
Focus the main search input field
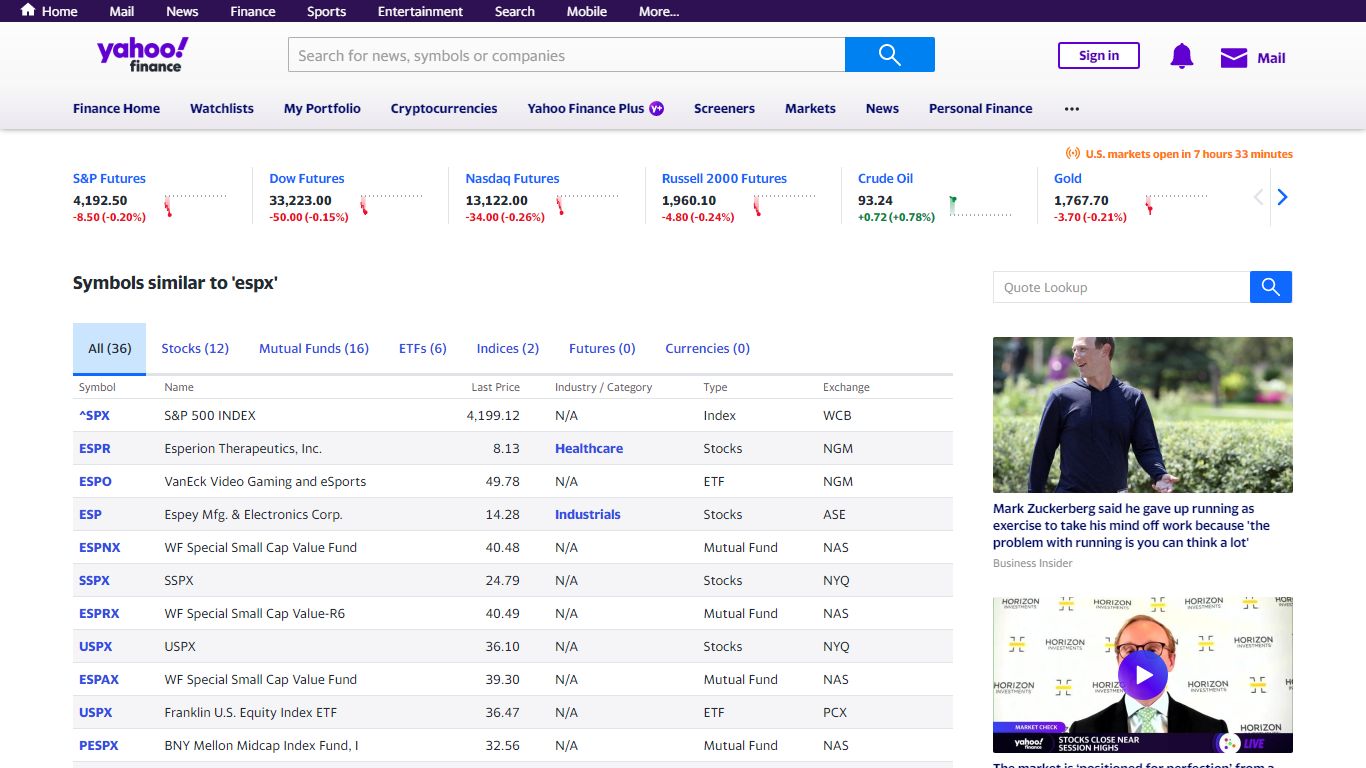[567, 55]
